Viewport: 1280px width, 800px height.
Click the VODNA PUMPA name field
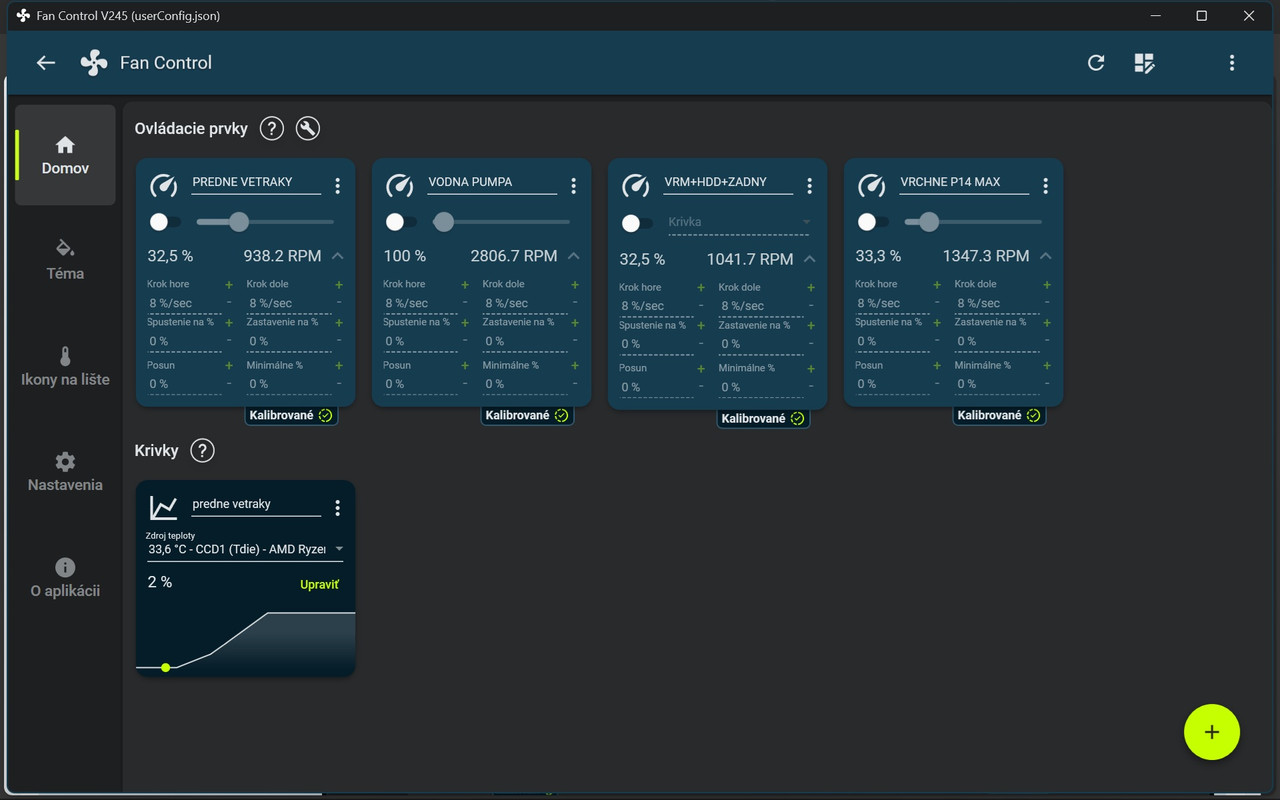(492, 183)
